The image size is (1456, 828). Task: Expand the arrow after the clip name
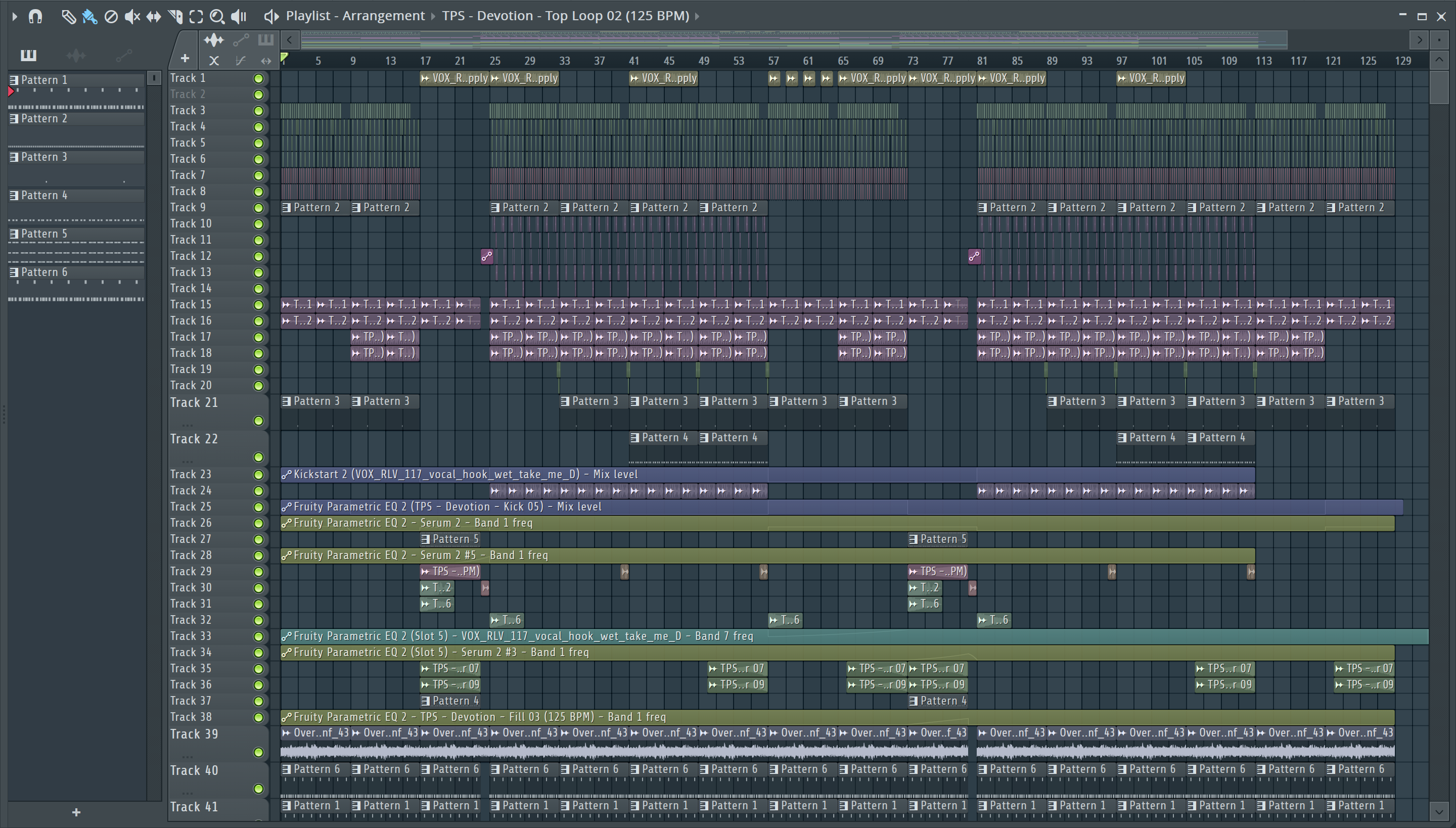click(x=697, y=16)
